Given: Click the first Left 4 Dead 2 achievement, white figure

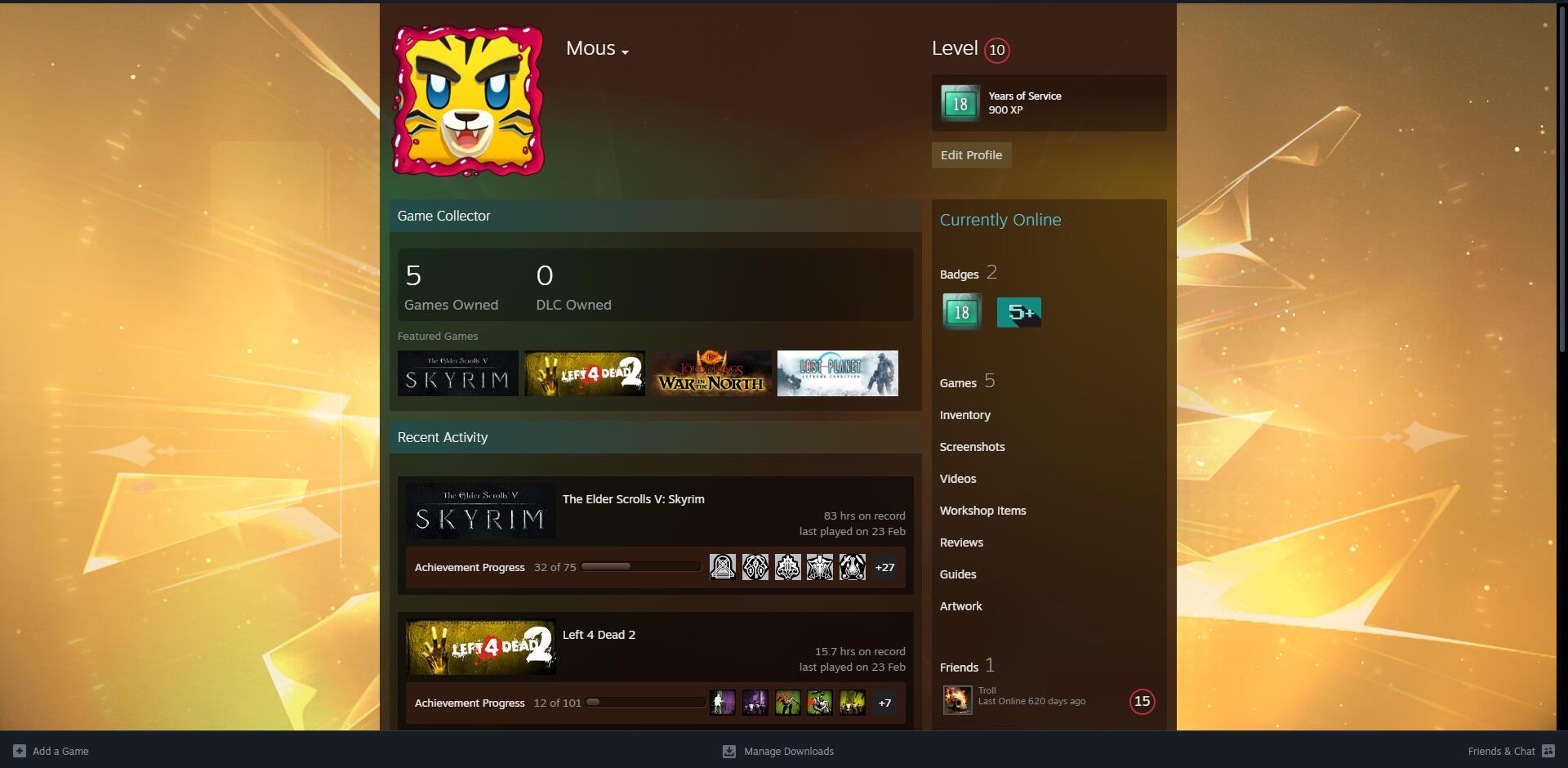Looking at the screenshot, I should pyautogui.click(x=723, y=703).
